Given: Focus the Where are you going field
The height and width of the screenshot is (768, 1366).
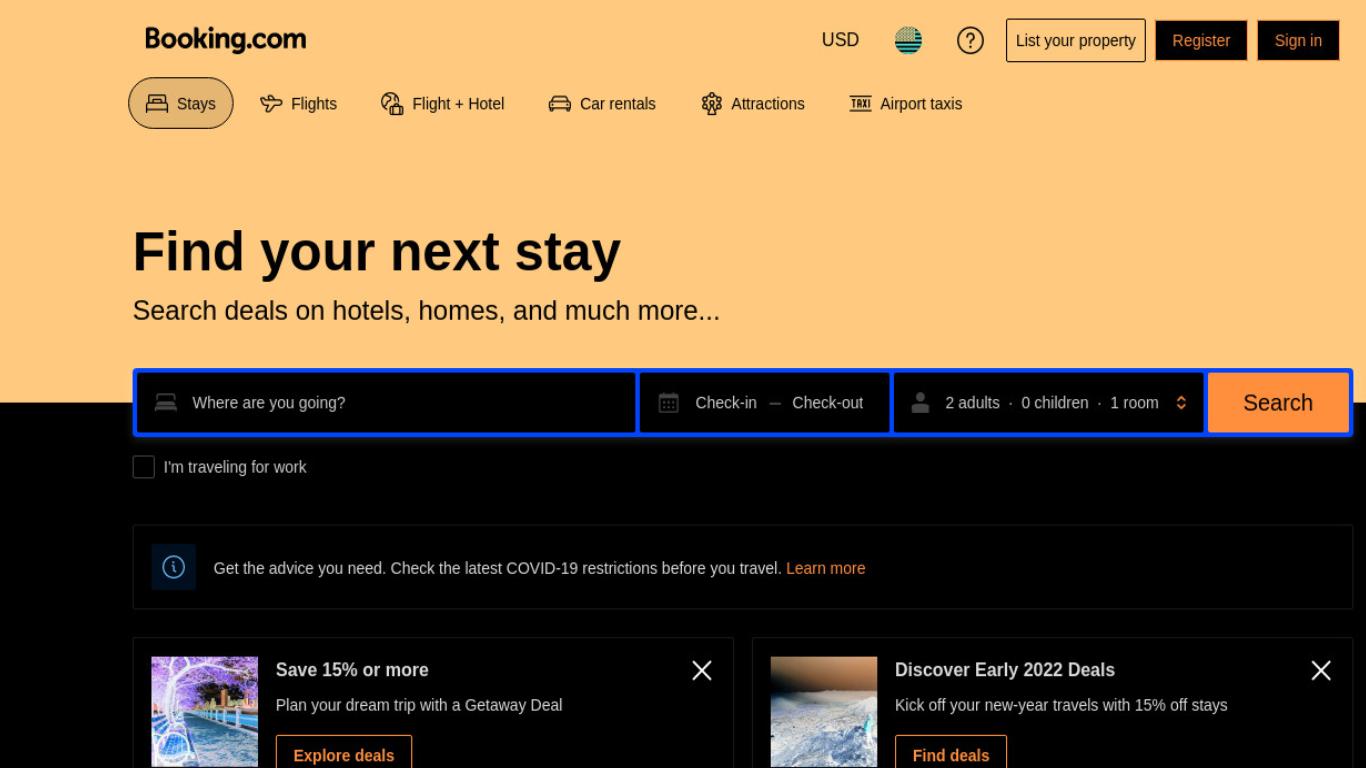Looking at the screenshot, I should click(x=386, y=402).
